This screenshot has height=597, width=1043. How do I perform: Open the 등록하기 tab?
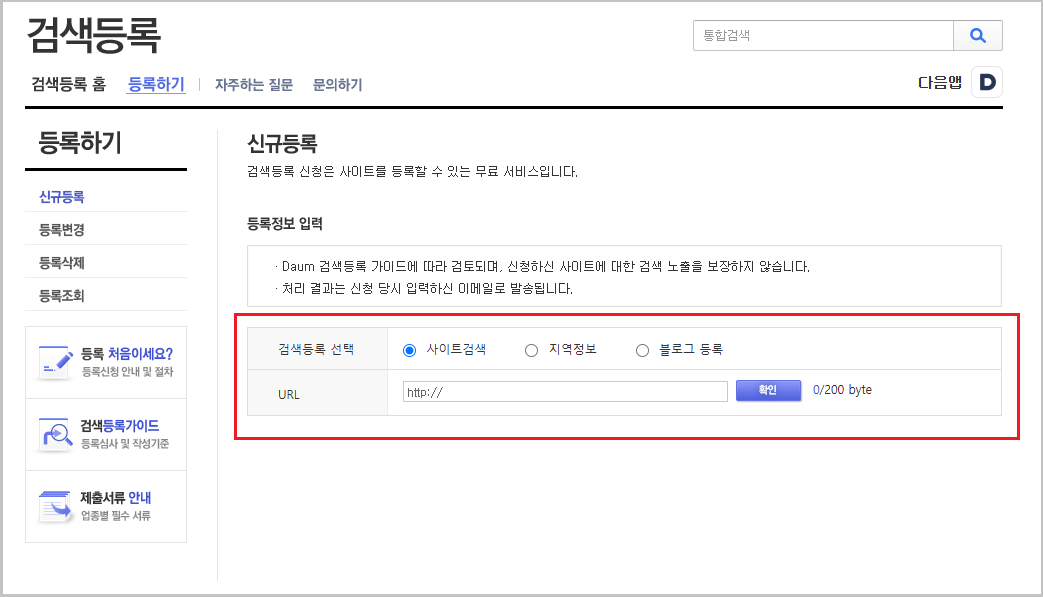pos(156,84)
